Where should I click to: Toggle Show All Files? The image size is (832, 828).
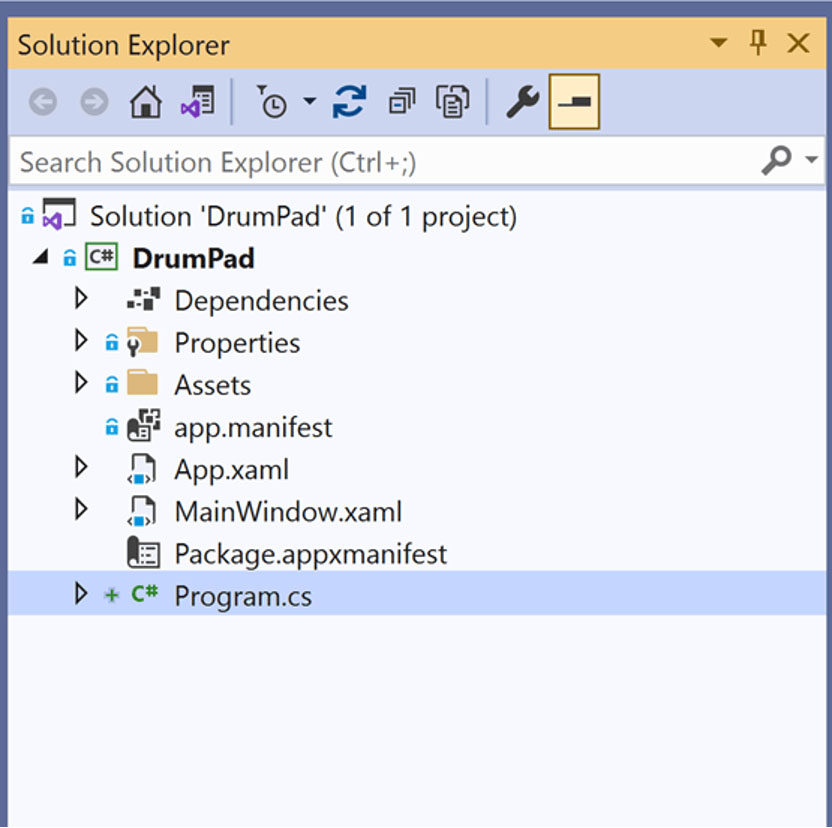452,101
